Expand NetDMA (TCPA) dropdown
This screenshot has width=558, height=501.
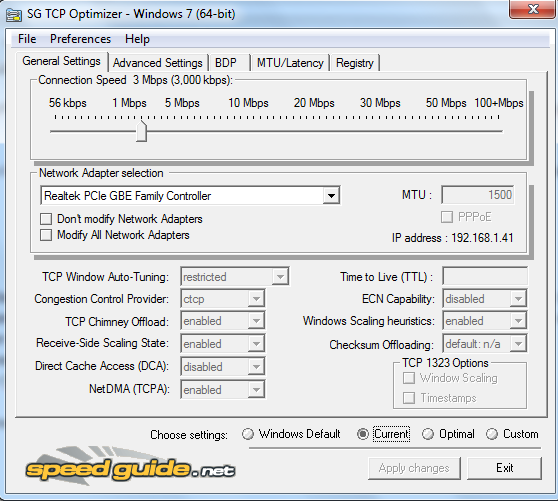tap(256, 390)
